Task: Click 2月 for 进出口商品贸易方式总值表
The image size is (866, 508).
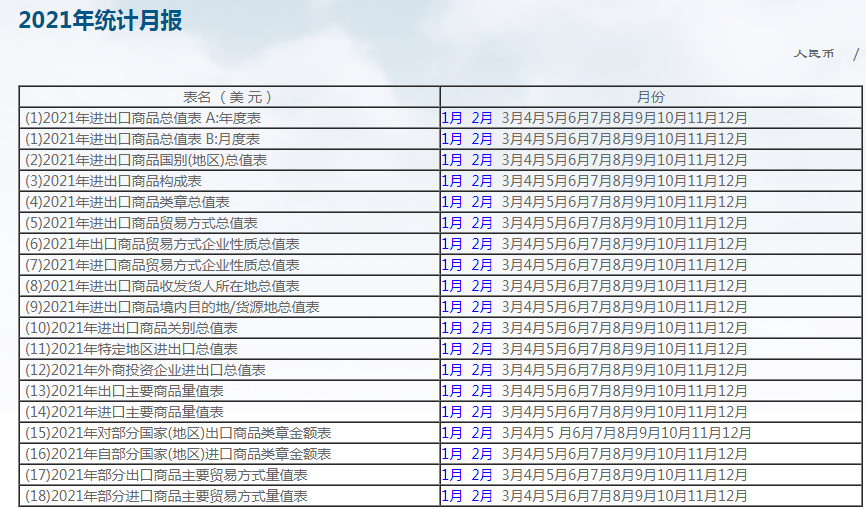Action: click(x=482, y=223)
